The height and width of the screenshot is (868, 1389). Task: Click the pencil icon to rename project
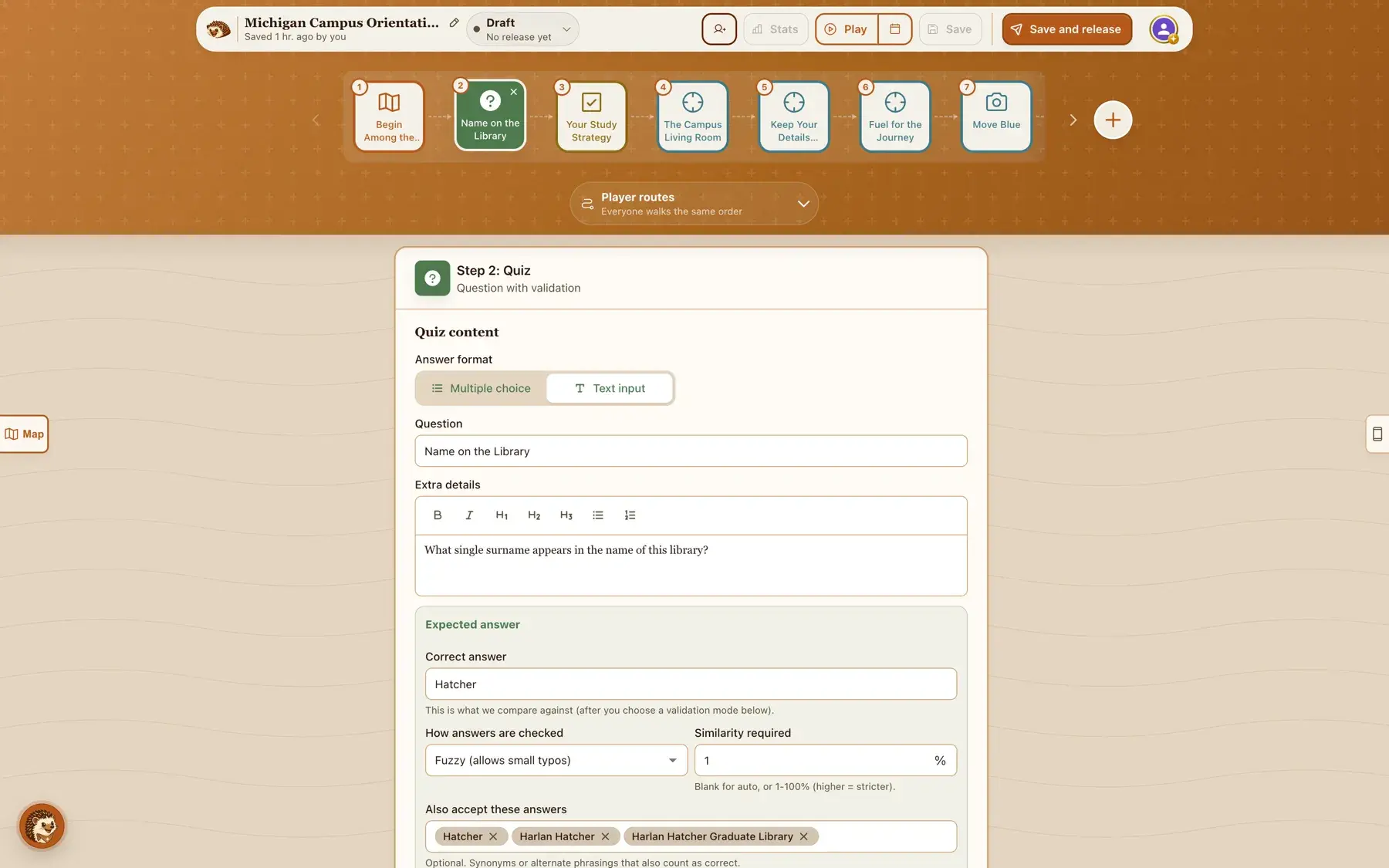pos(454,23)
